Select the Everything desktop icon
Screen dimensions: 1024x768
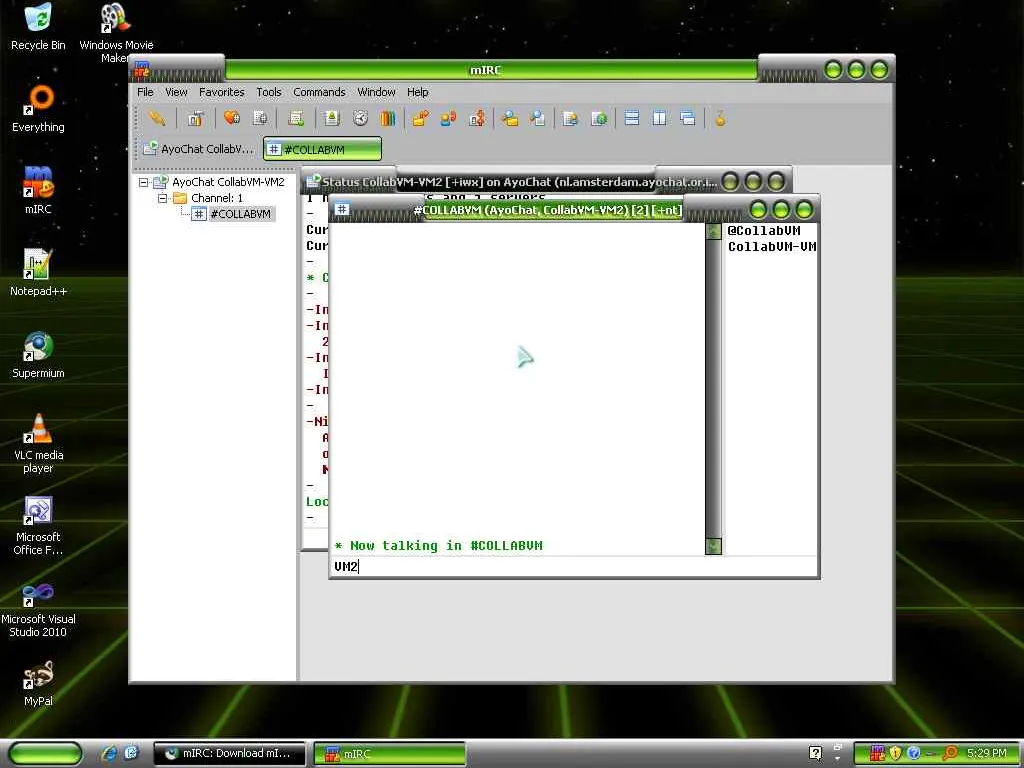pos(38,108)
